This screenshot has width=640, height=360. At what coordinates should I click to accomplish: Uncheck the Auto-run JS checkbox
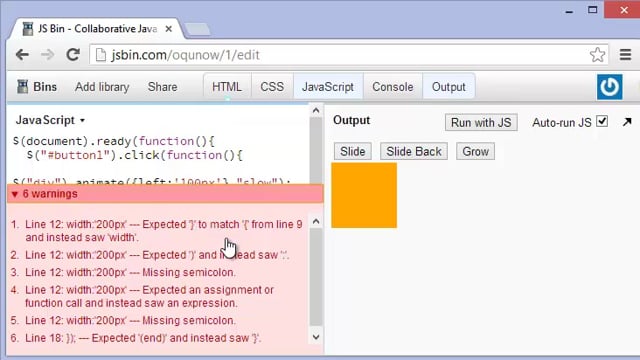(602, 121)
